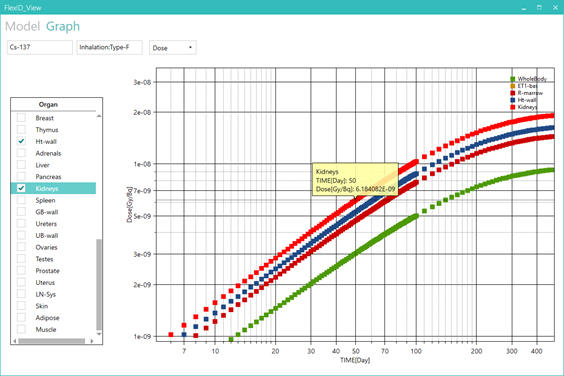
Task: Select the Muscle row in organ list
Action: tap(54, 329)
